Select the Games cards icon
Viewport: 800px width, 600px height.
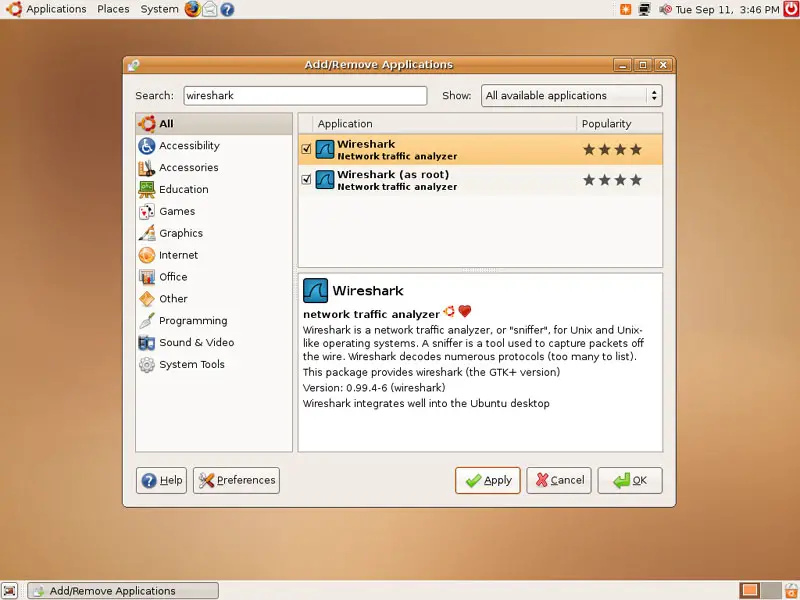point(147,211)
